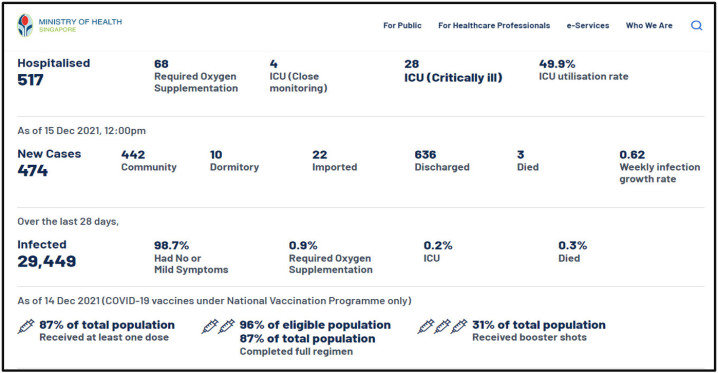Click the double syringe icon
718x373 pixels.
tap(218, 327)
